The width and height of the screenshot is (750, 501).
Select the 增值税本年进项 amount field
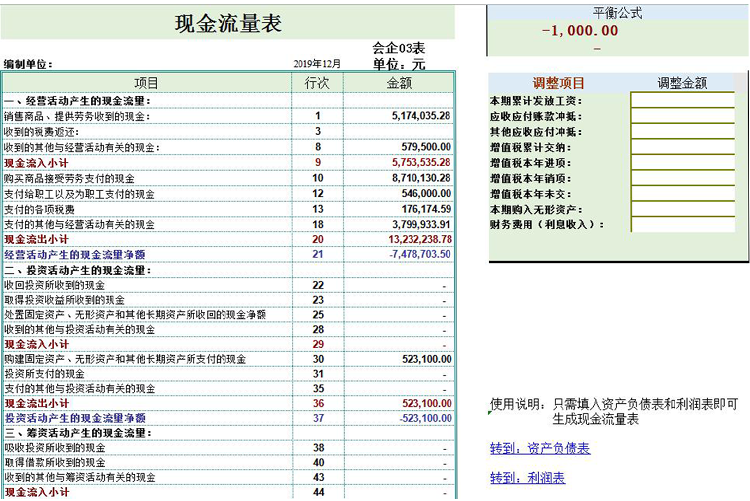tap(683, 162)
